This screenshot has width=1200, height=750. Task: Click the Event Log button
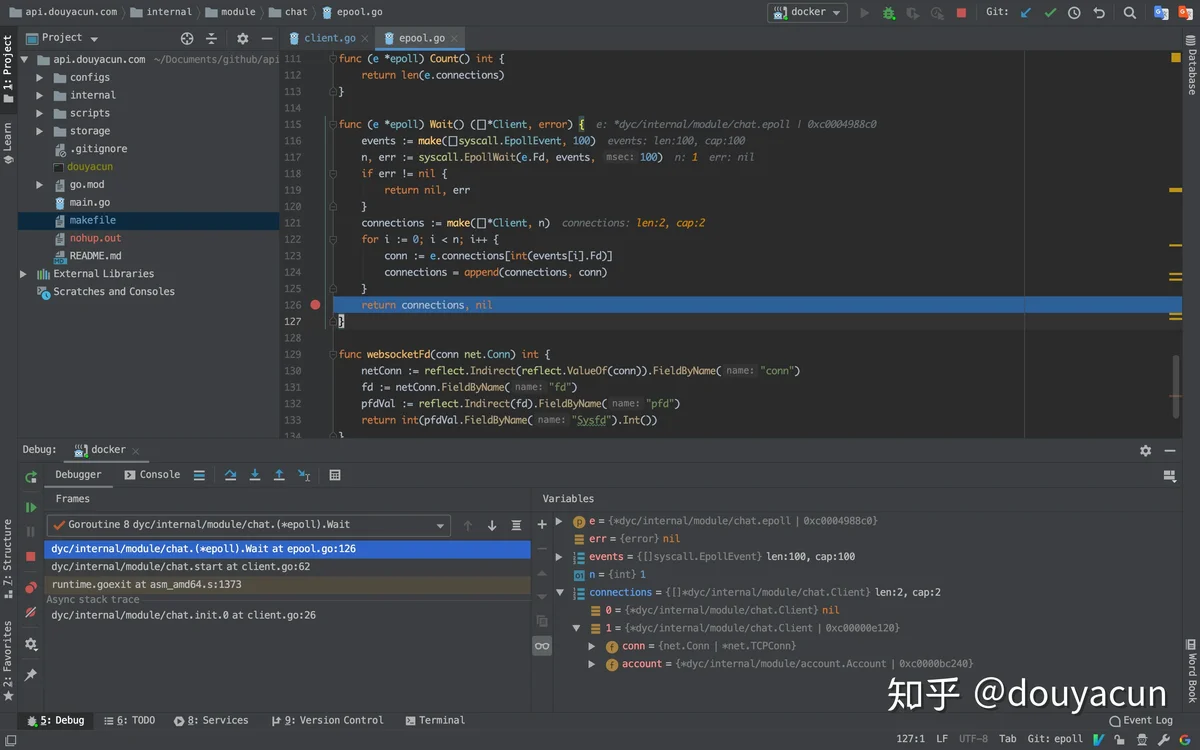tap(1140, 720)
